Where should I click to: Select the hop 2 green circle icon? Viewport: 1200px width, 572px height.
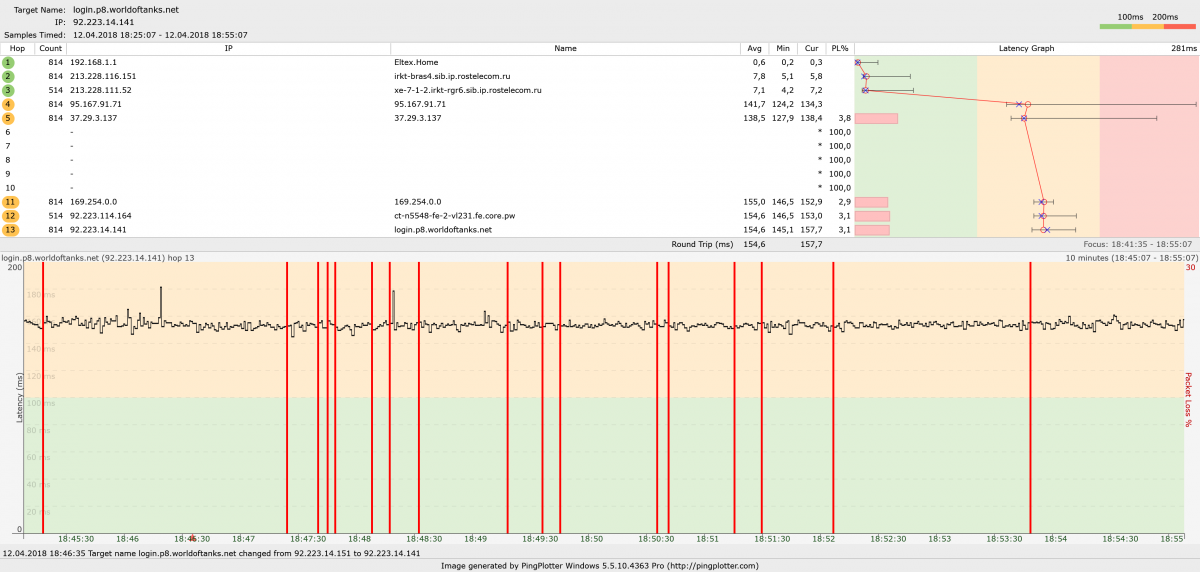tap(8, 76)
